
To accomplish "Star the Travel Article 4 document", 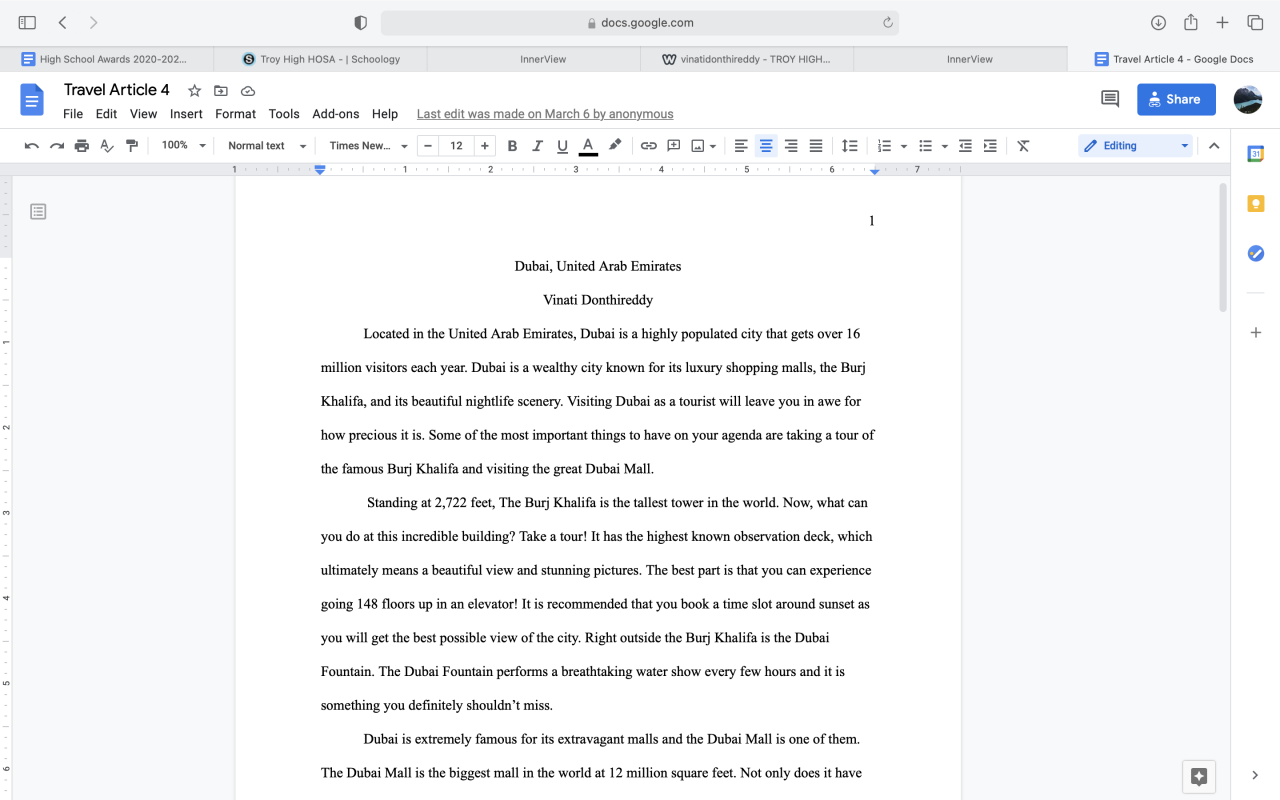I will [x=195, y=91].
